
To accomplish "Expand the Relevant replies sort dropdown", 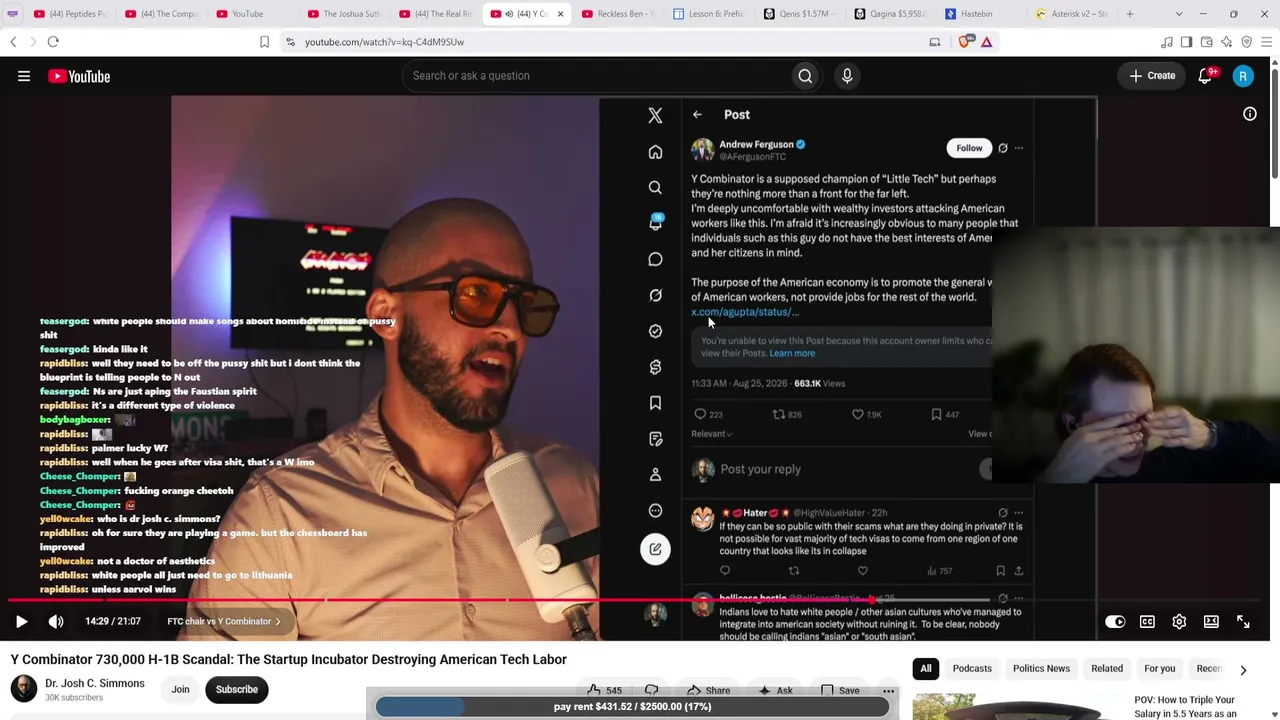I will click(711, 434).
